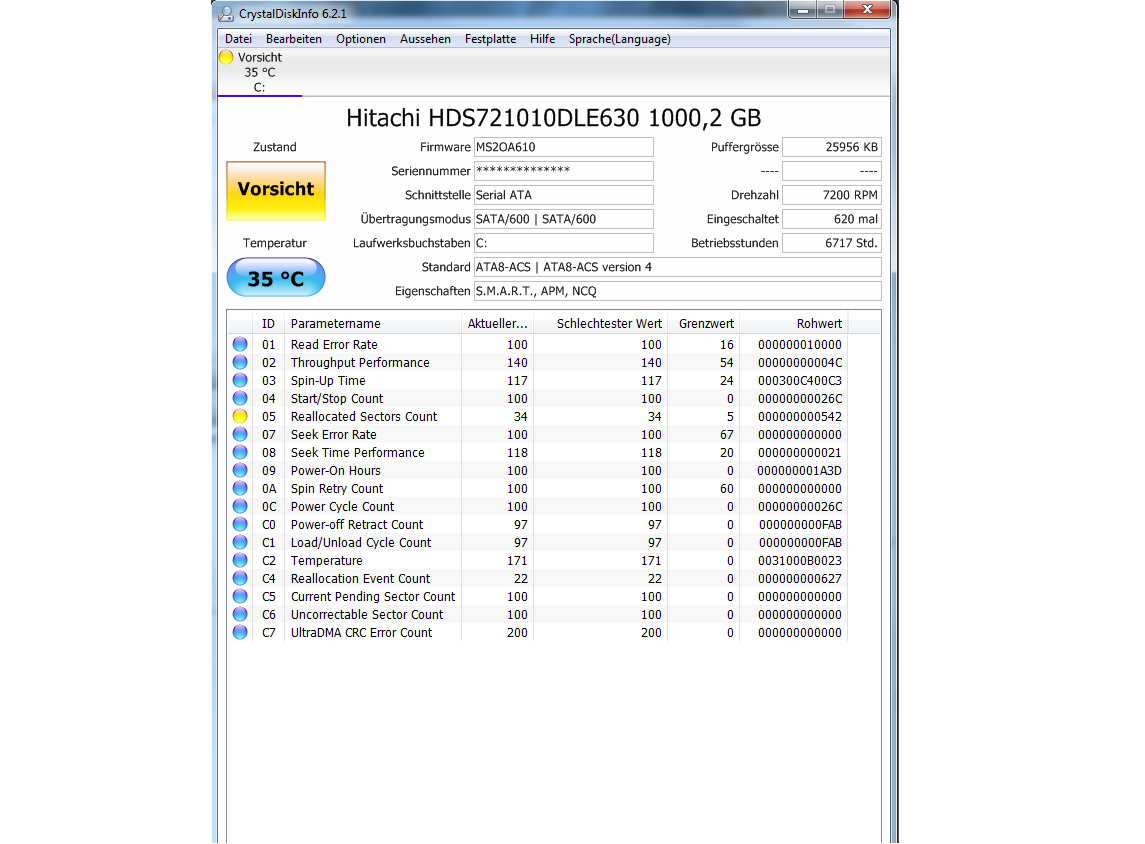Click the Firmware field MS2OA610
Screen dimensions: 1145x844
pyautogui.click(x=564, y=147)
